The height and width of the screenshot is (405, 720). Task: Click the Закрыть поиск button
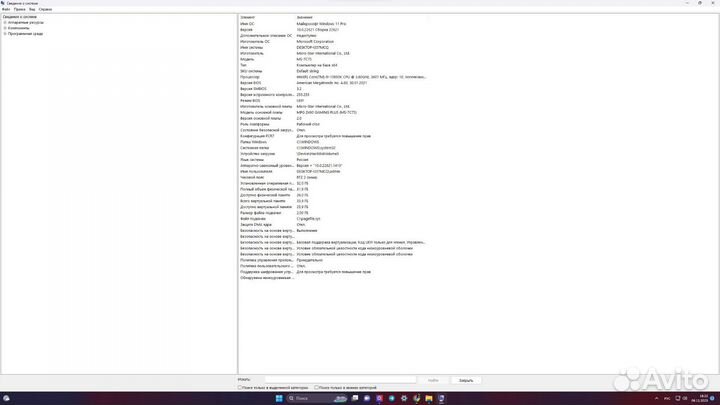(x=466, y=380)
